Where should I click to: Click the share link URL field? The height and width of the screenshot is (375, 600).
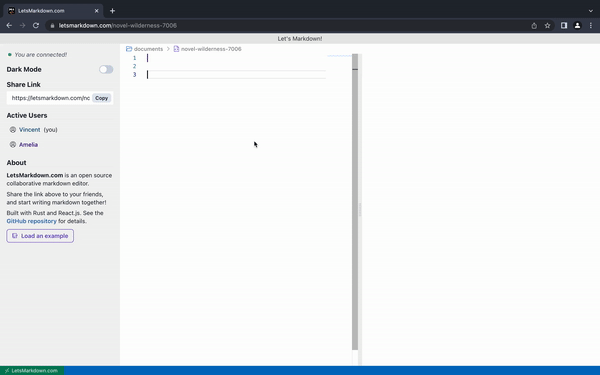(x=50, y=98)
